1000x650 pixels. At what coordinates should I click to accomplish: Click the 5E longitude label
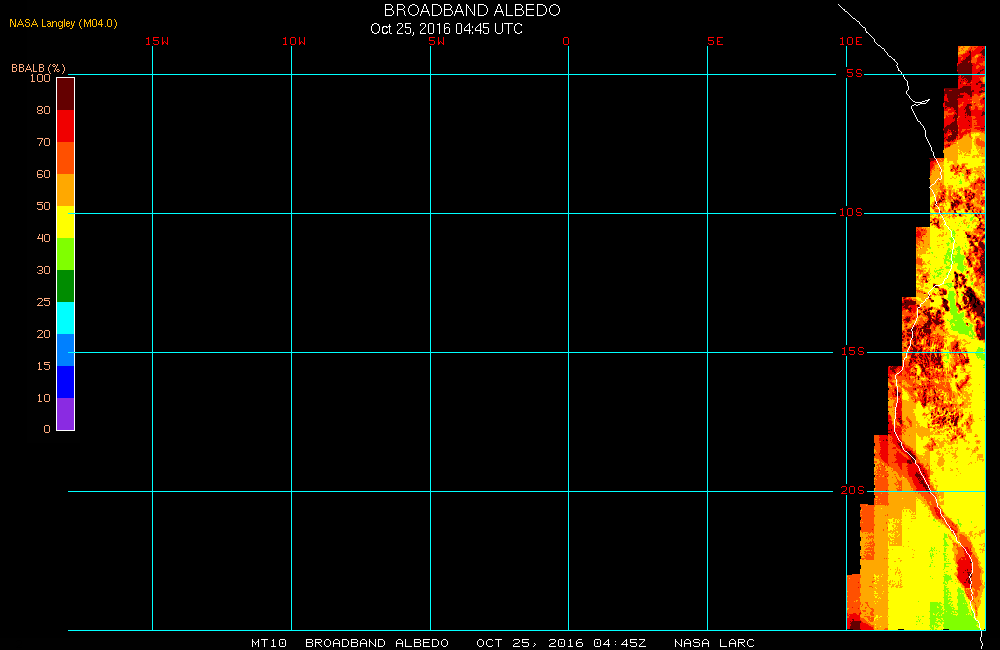tap(715, 41)
